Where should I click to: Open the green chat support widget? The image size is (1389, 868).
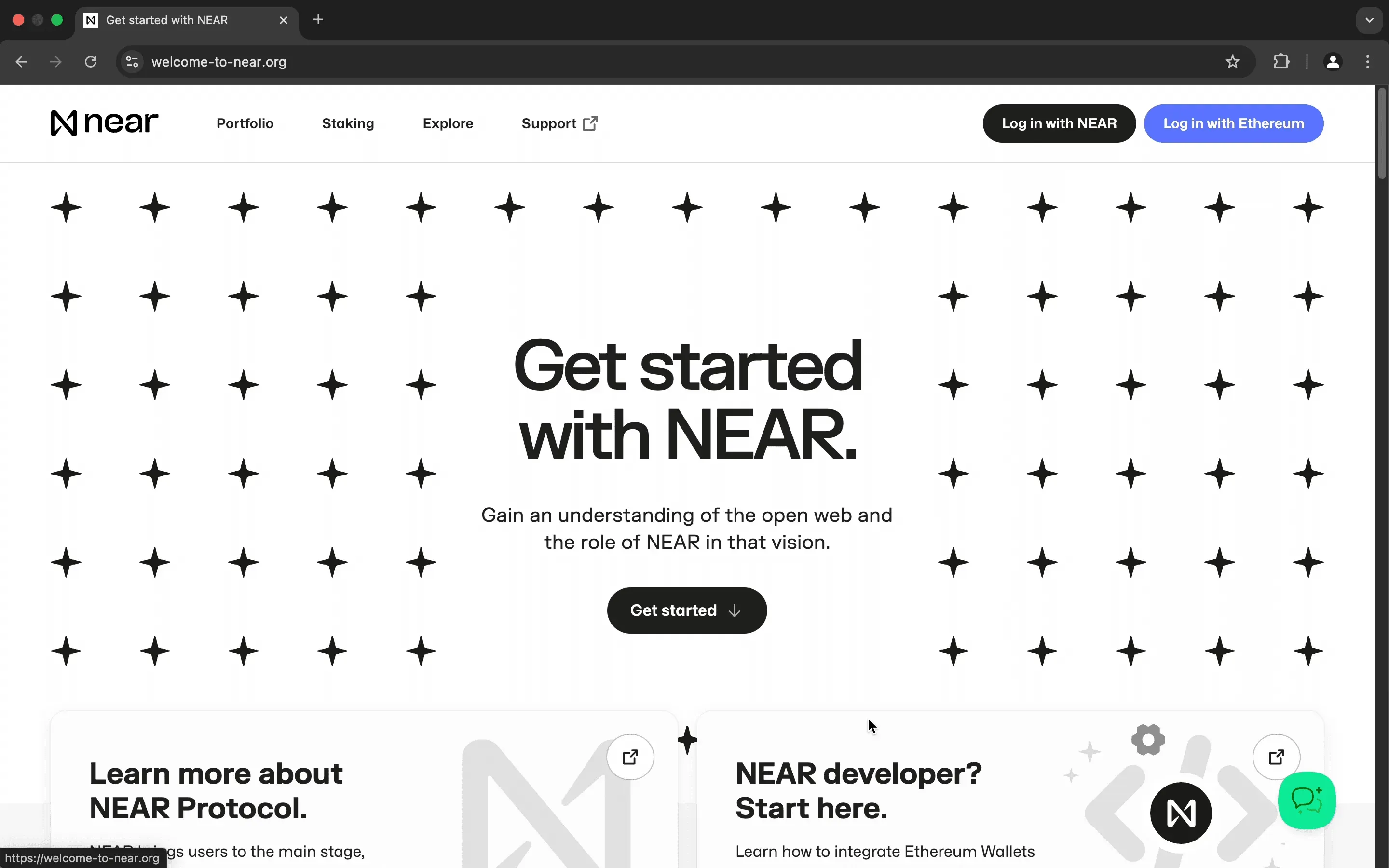tap(1307, 800)
